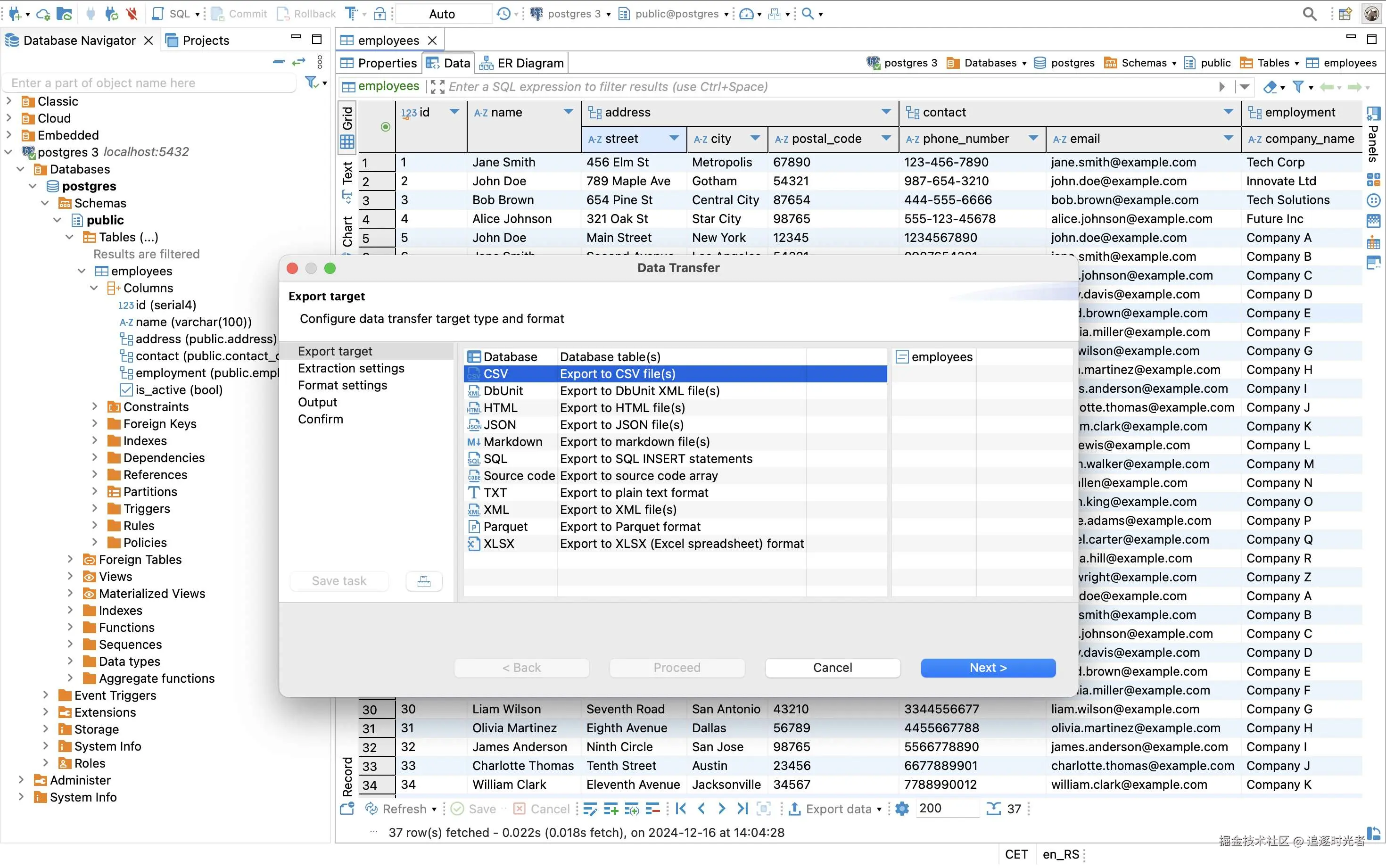Click the row-selector circle in grid corner

(x=385, y=126)
